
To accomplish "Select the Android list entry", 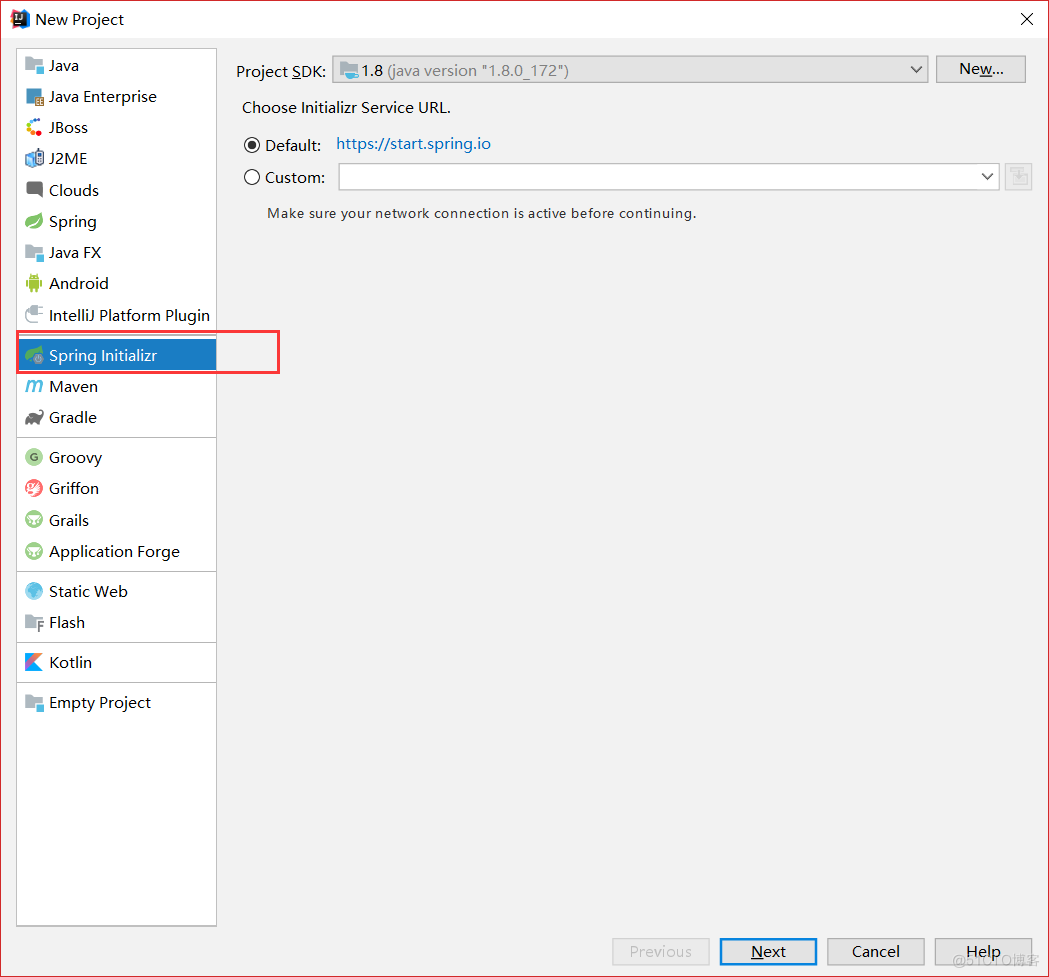I will click(x=116, y=284).
